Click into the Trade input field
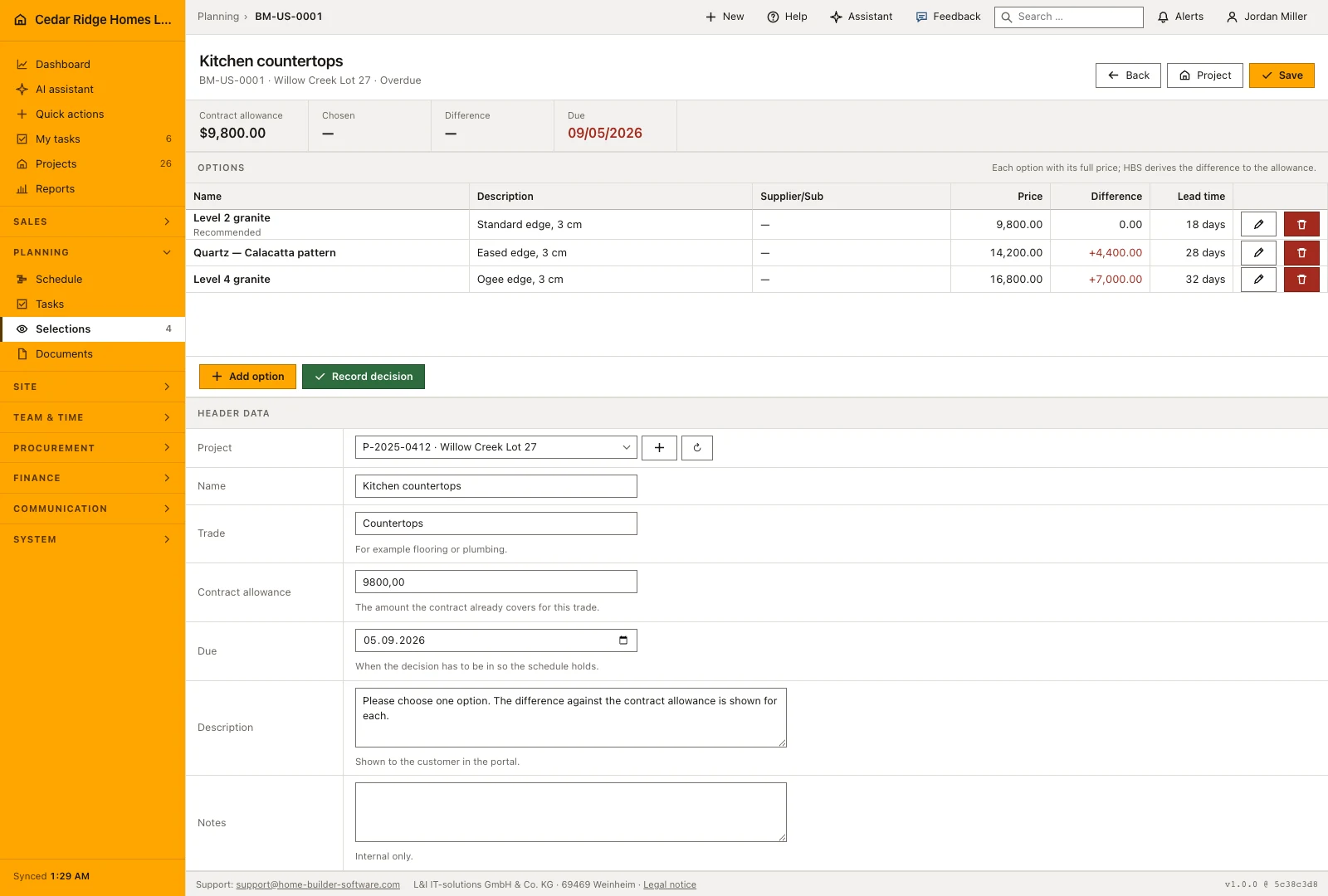 [496, 523]
